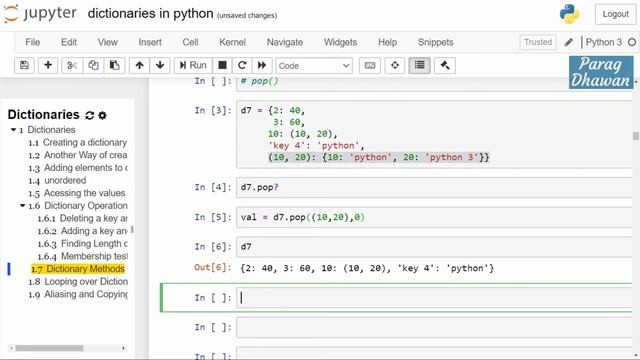
Task: Collapse the 1.6 Dictionary Operation section
Action: coord(23,206)
